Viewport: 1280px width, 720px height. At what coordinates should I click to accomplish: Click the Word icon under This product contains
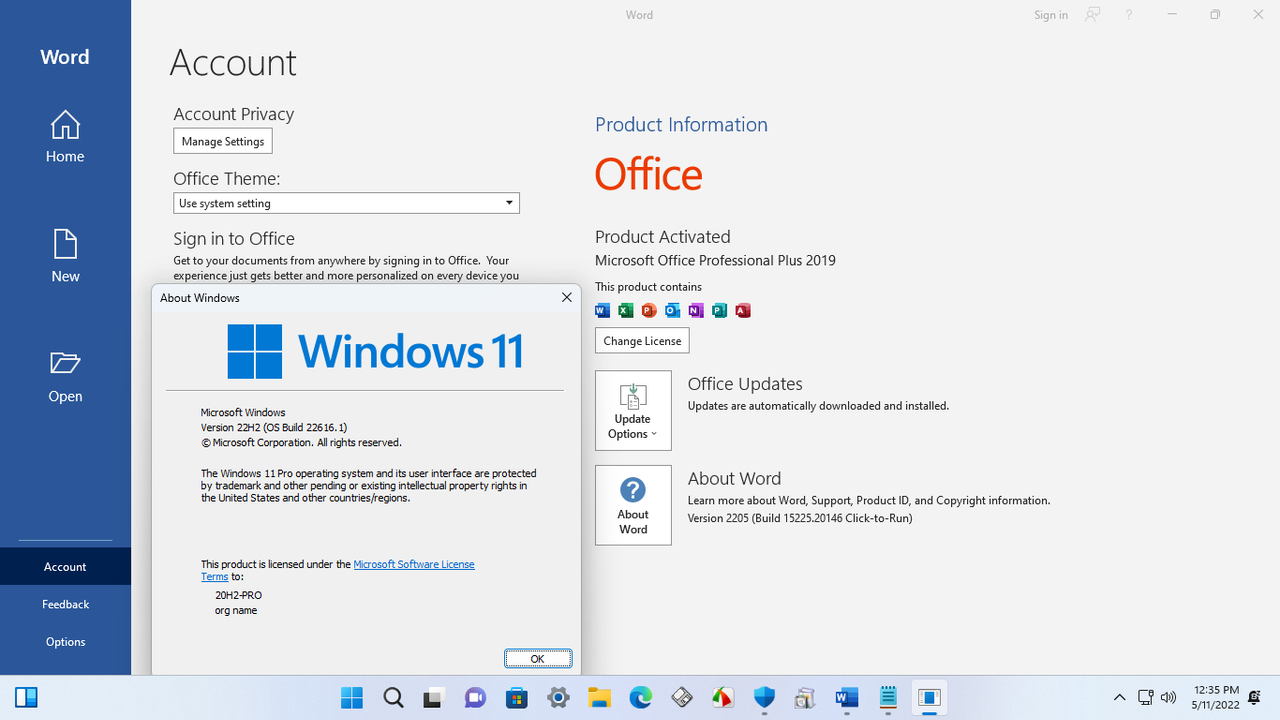[602, 310]
